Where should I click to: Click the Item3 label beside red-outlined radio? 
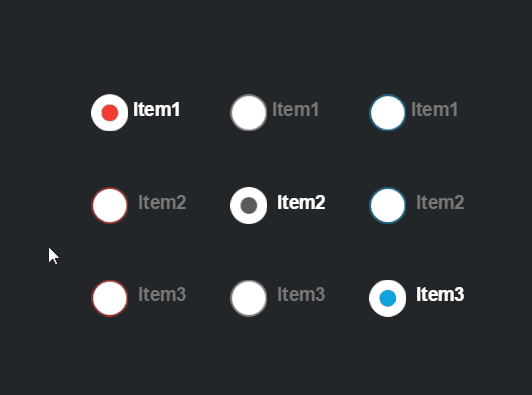162,294
